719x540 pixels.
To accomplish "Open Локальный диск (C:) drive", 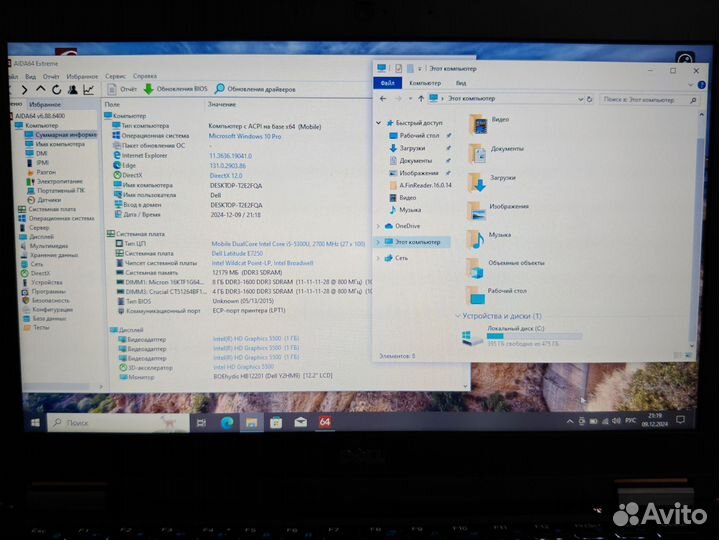I will tap(522, 336).
